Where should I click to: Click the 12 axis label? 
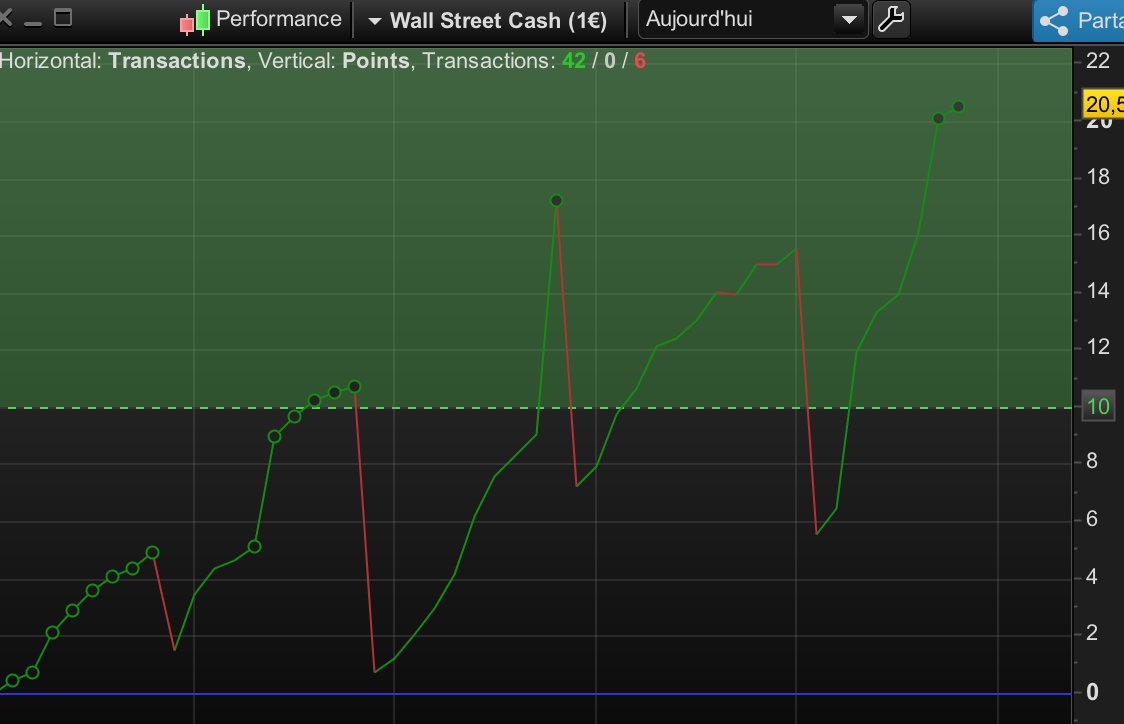coord(1097,347)
